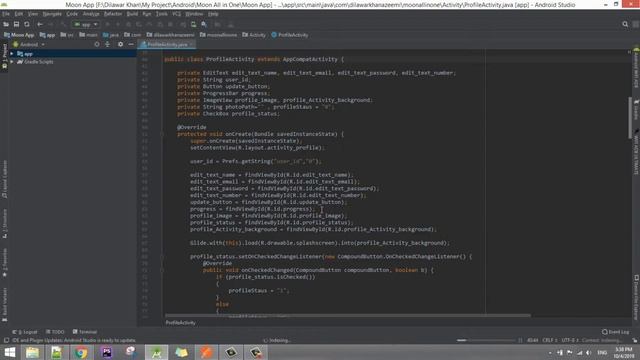Open the Refactor menu
The width and height of the screenshot is (640, 360).
pos(113,14)
